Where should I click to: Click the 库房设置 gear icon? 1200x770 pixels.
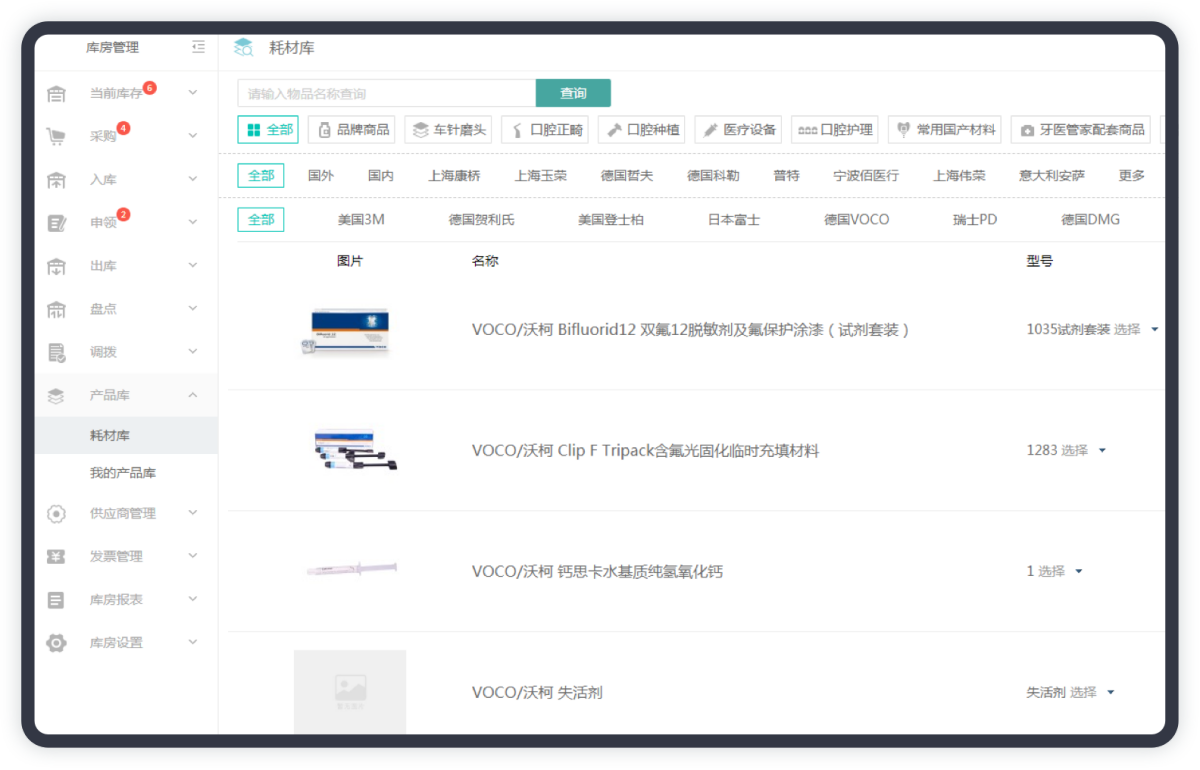click(x=57, y=643)
